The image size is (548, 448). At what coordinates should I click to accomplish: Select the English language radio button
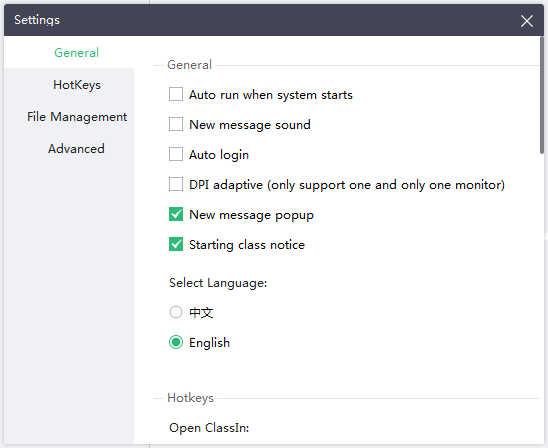[176, 342]
